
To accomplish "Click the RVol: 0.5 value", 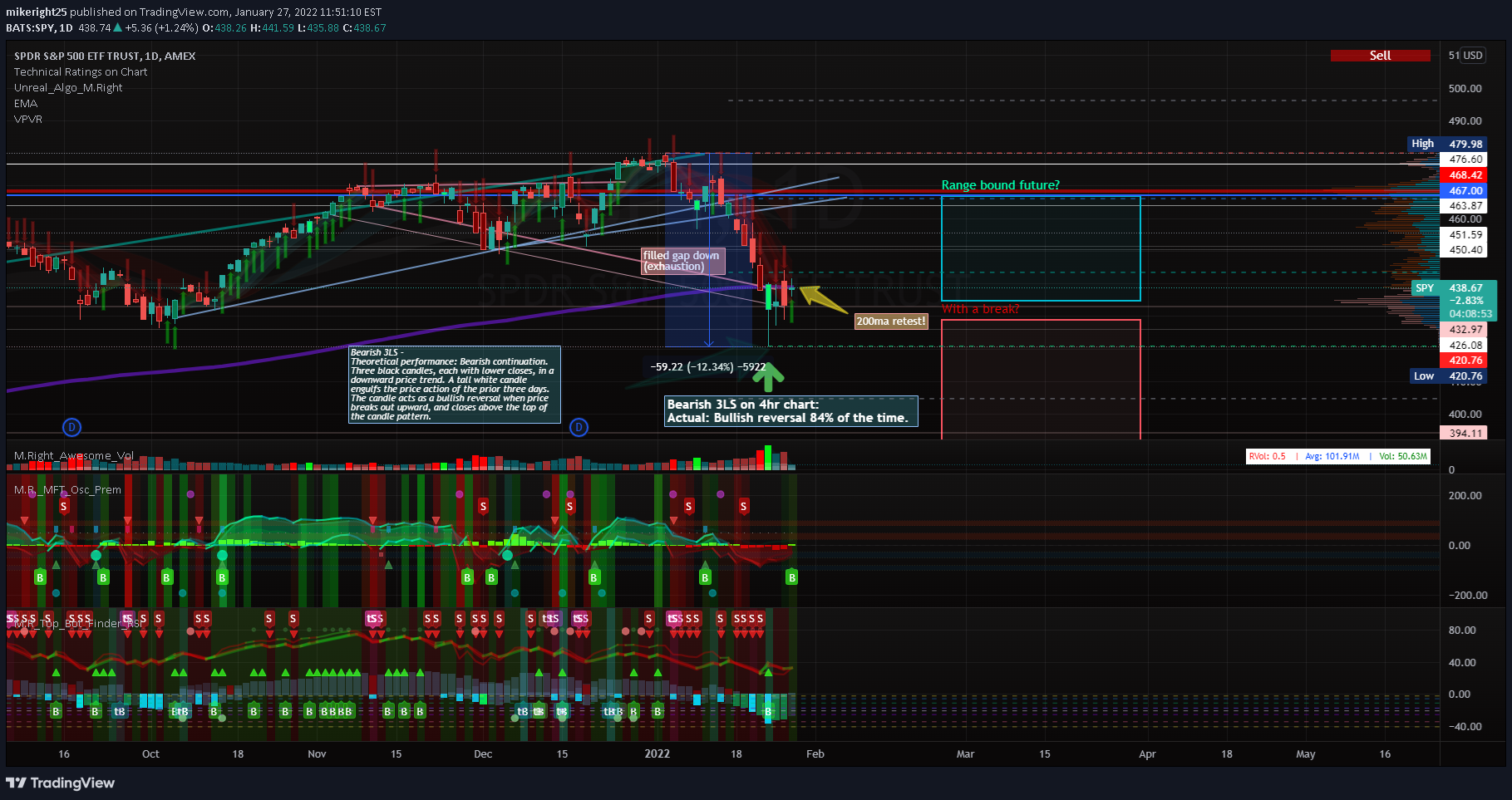I will (1268, 456).
